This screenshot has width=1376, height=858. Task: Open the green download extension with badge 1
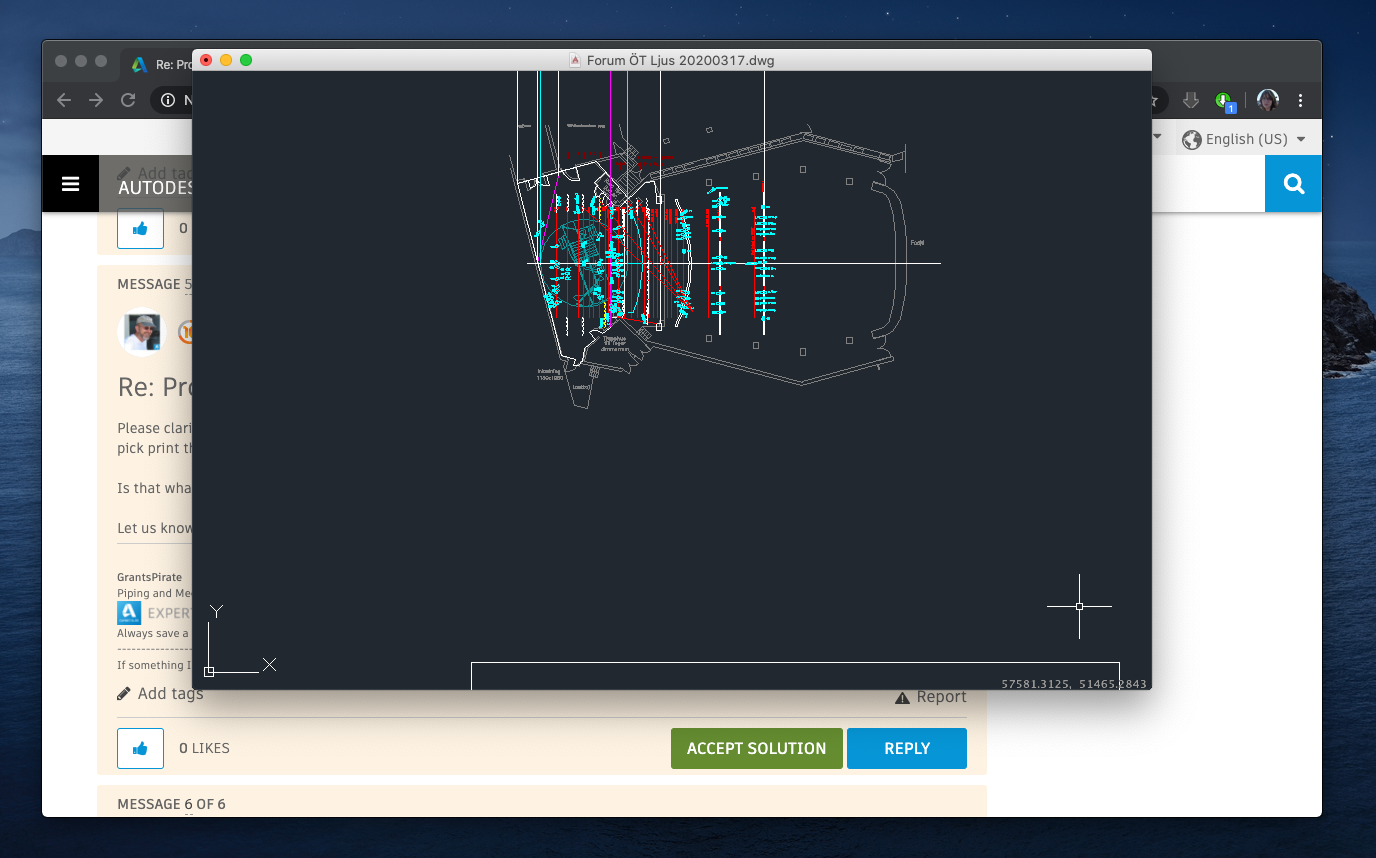click(x=1225, y=101)
